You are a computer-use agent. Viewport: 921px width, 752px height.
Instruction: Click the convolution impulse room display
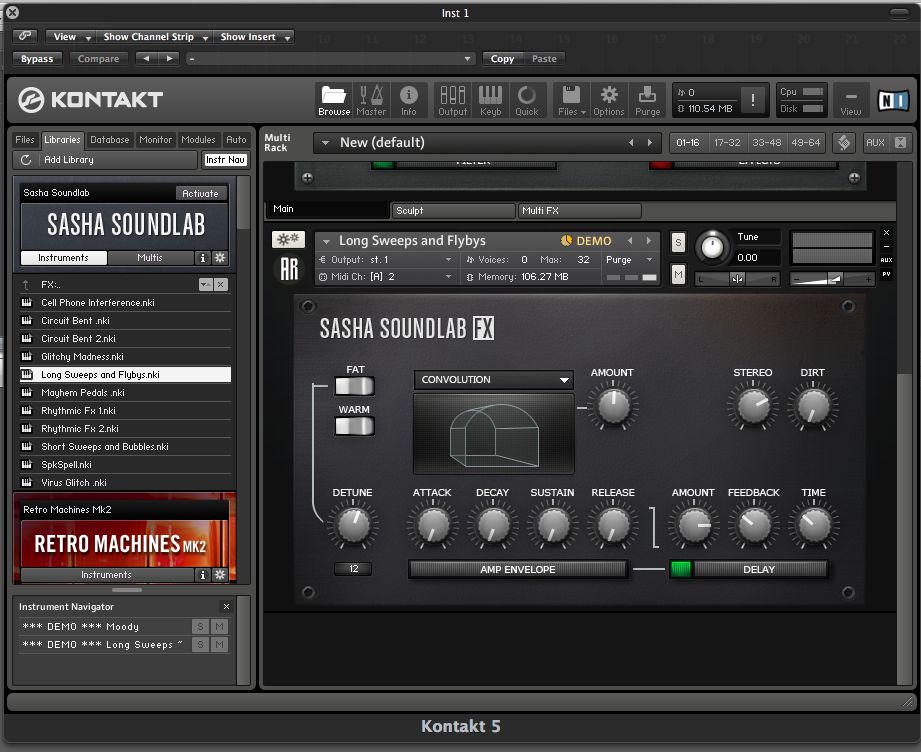click(493, 434)
